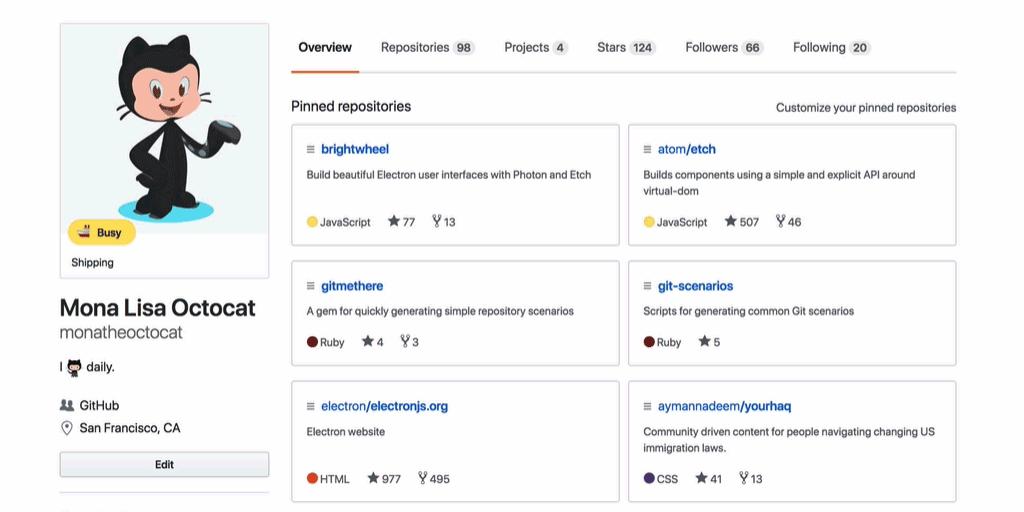The image size is (1024, 512).
Task: Open the Repositories tab
Action: click(x=427, y=48)
